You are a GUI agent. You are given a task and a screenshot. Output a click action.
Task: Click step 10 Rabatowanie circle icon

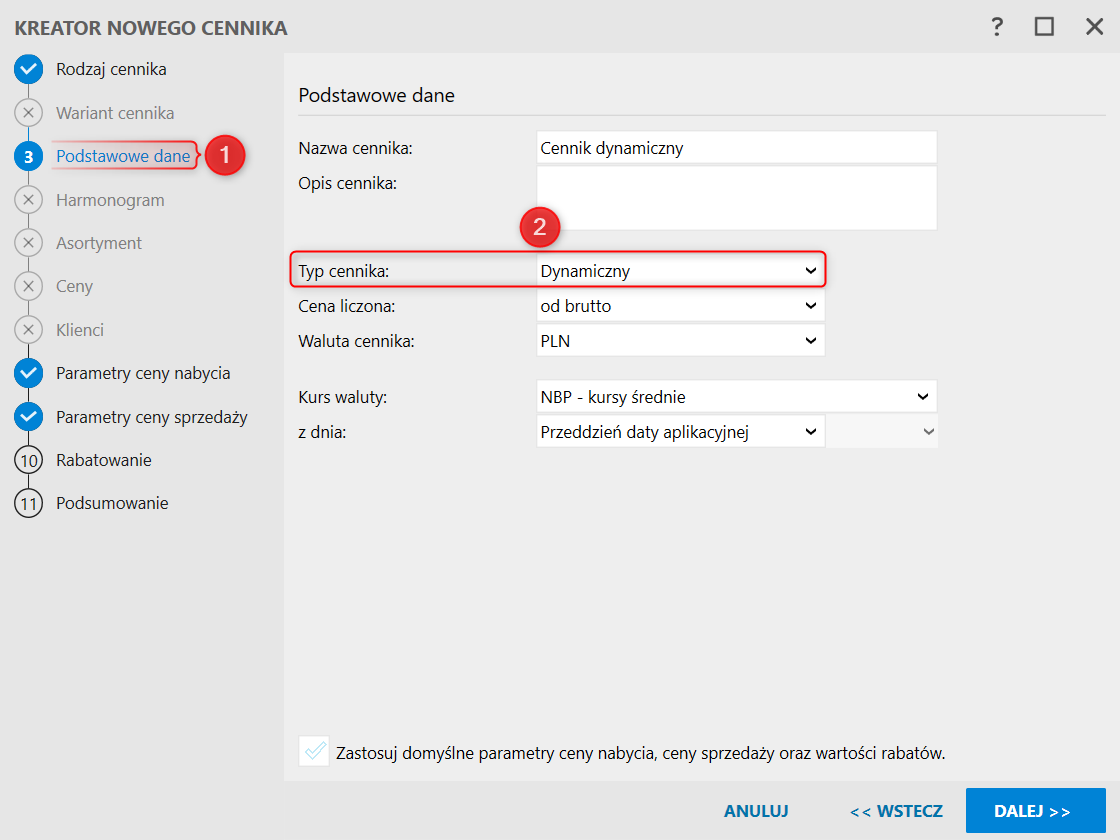click(x=29, y=460)
